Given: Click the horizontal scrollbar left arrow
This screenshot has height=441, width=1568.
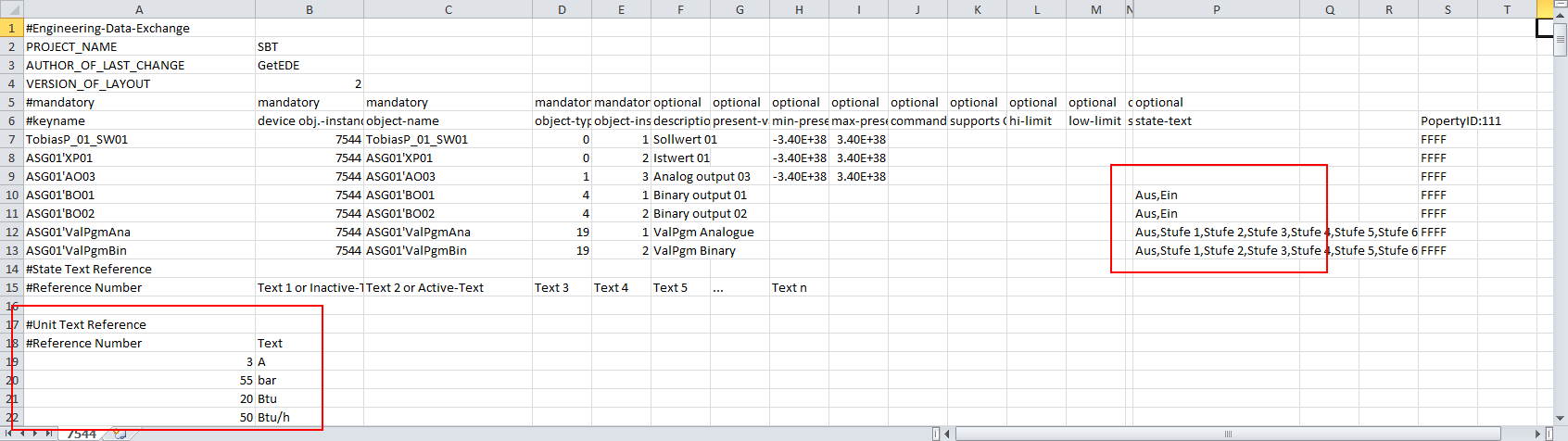Looking at the screenshot, I should tap(948, 434).
